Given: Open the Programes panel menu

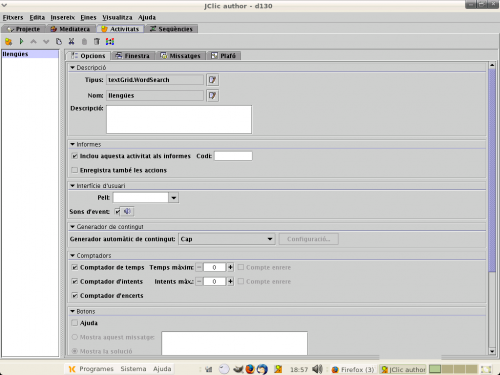Looking at the screenshot, I should click(x=96, y=369).
